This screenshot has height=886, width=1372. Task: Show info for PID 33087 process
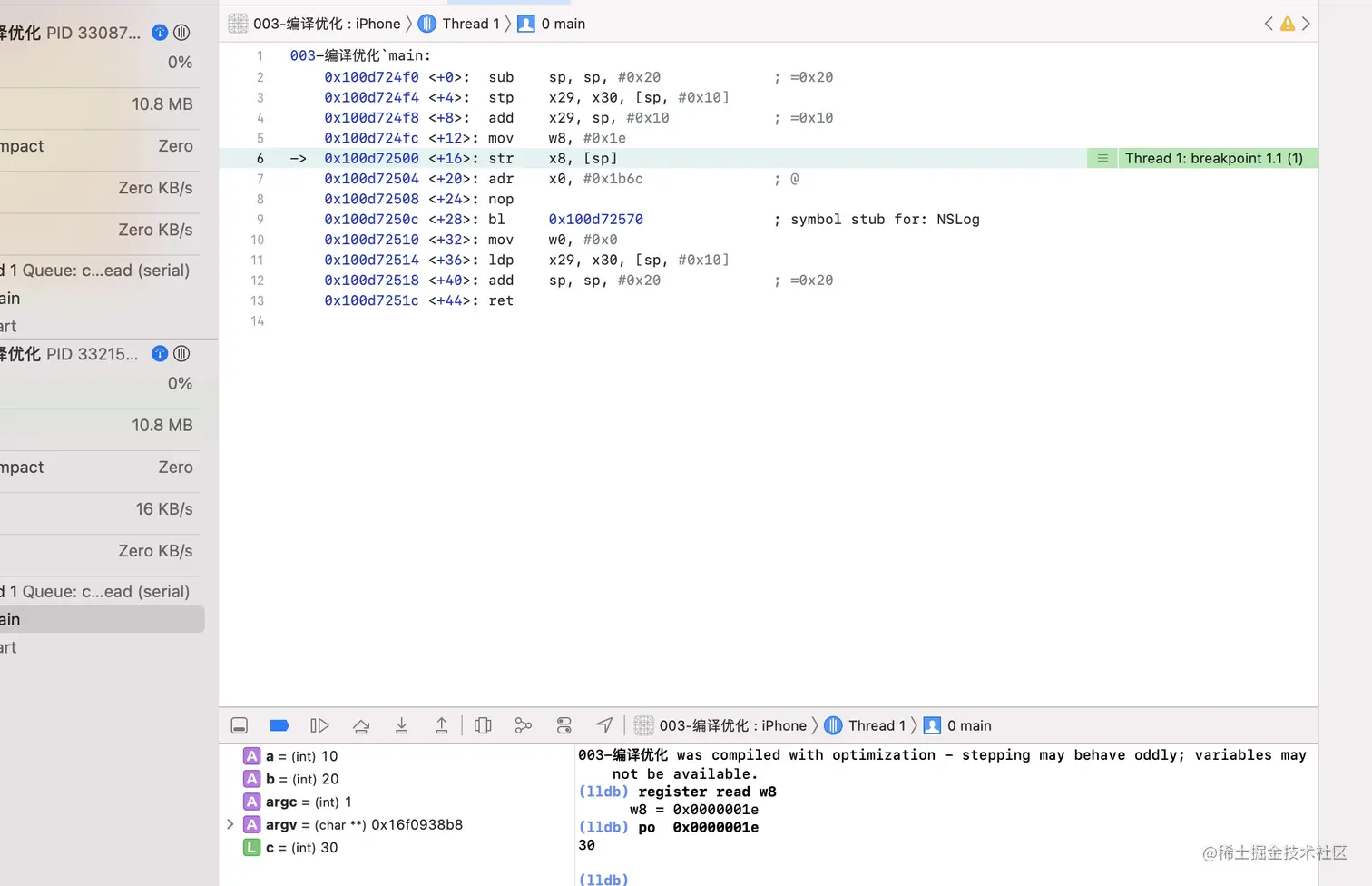(160, 33)
